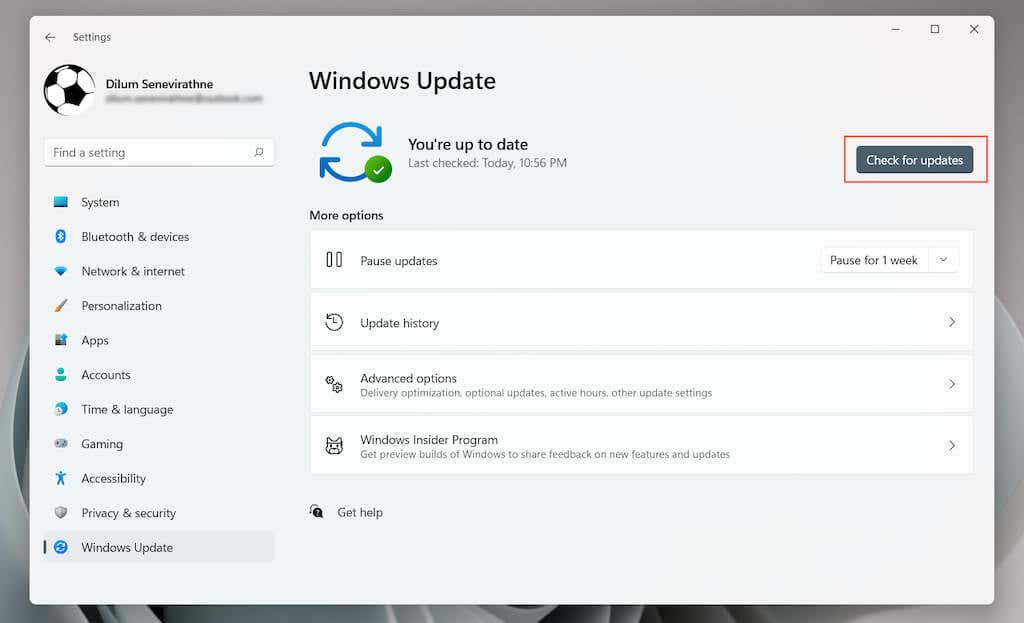This screenshot has height=623, width=1024.
Task: Click the back arrow next to Settings
Action: [50, 37]
